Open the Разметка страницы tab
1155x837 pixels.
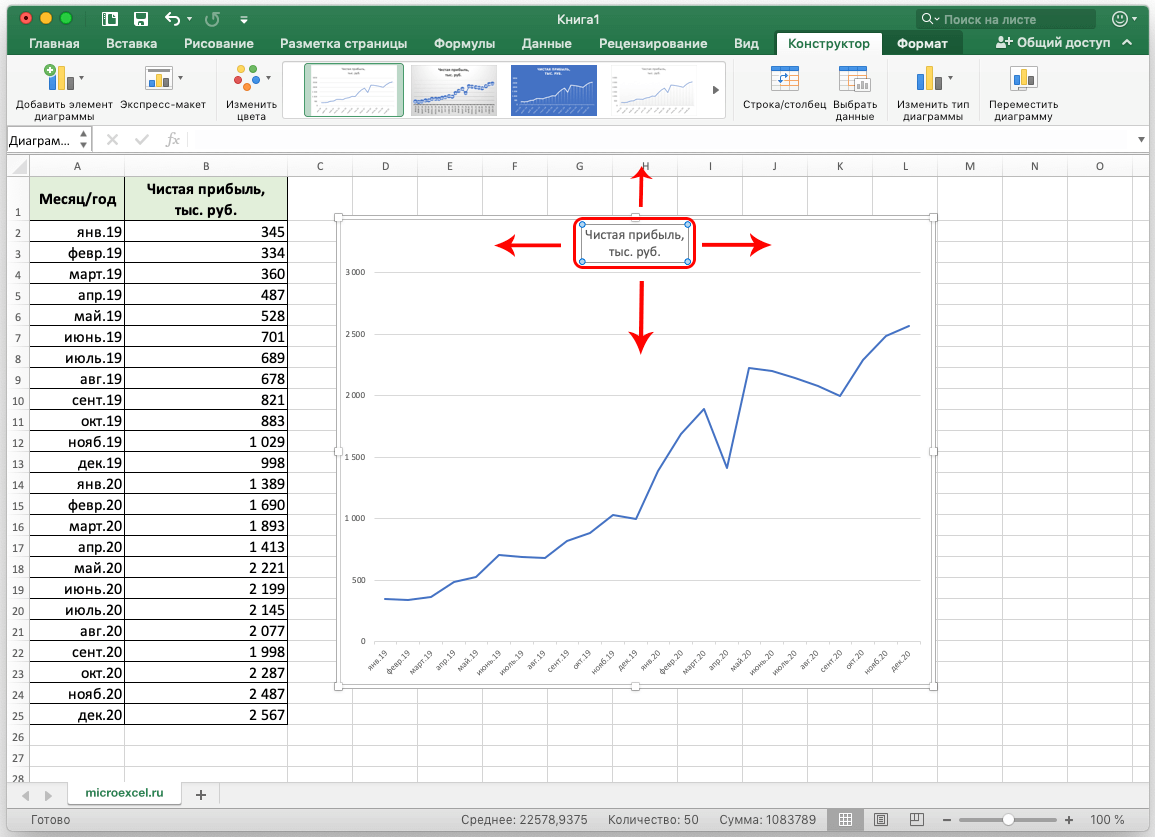point(343,43)
